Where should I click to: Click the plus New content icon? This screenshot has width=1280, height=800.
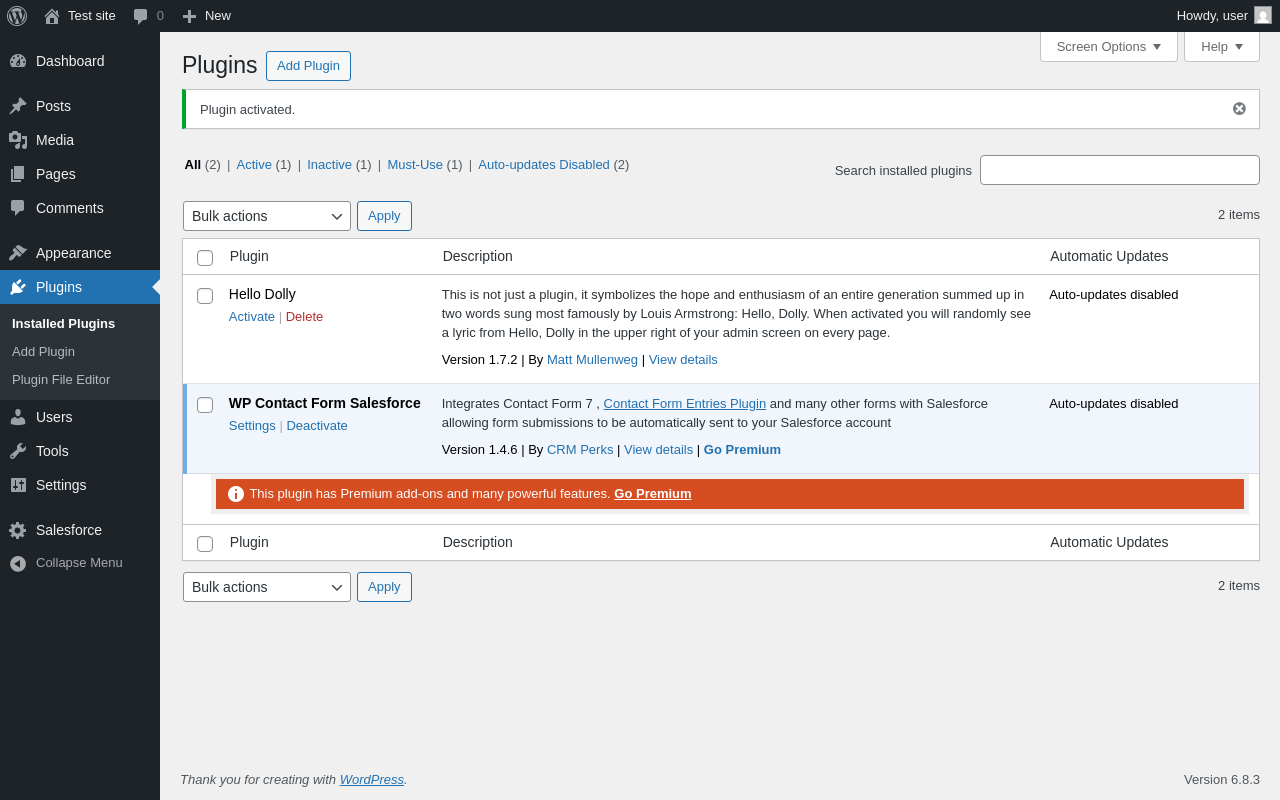[189, 16]
